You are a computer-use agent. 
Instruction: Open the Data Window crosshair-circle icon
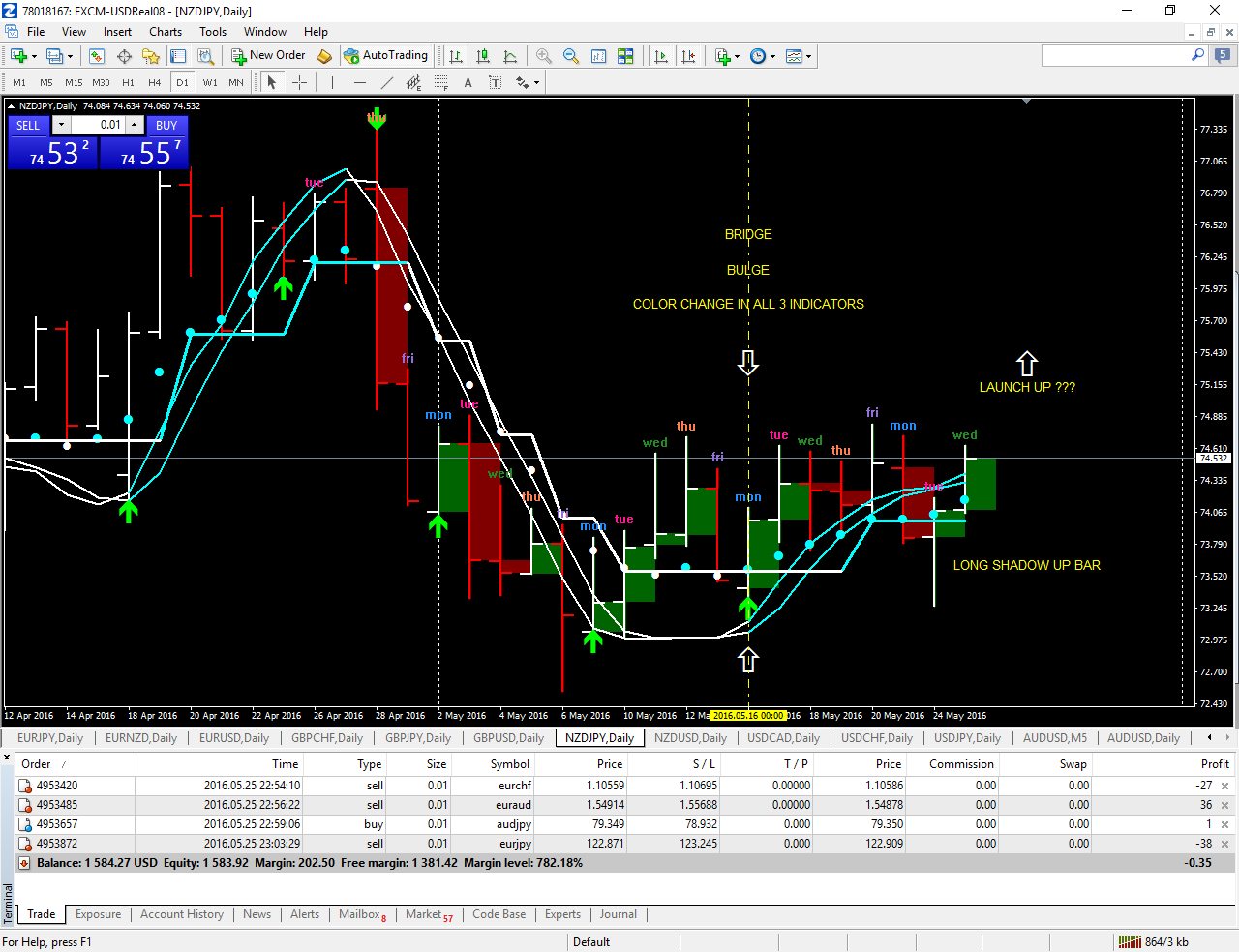[x=124, y=56]
